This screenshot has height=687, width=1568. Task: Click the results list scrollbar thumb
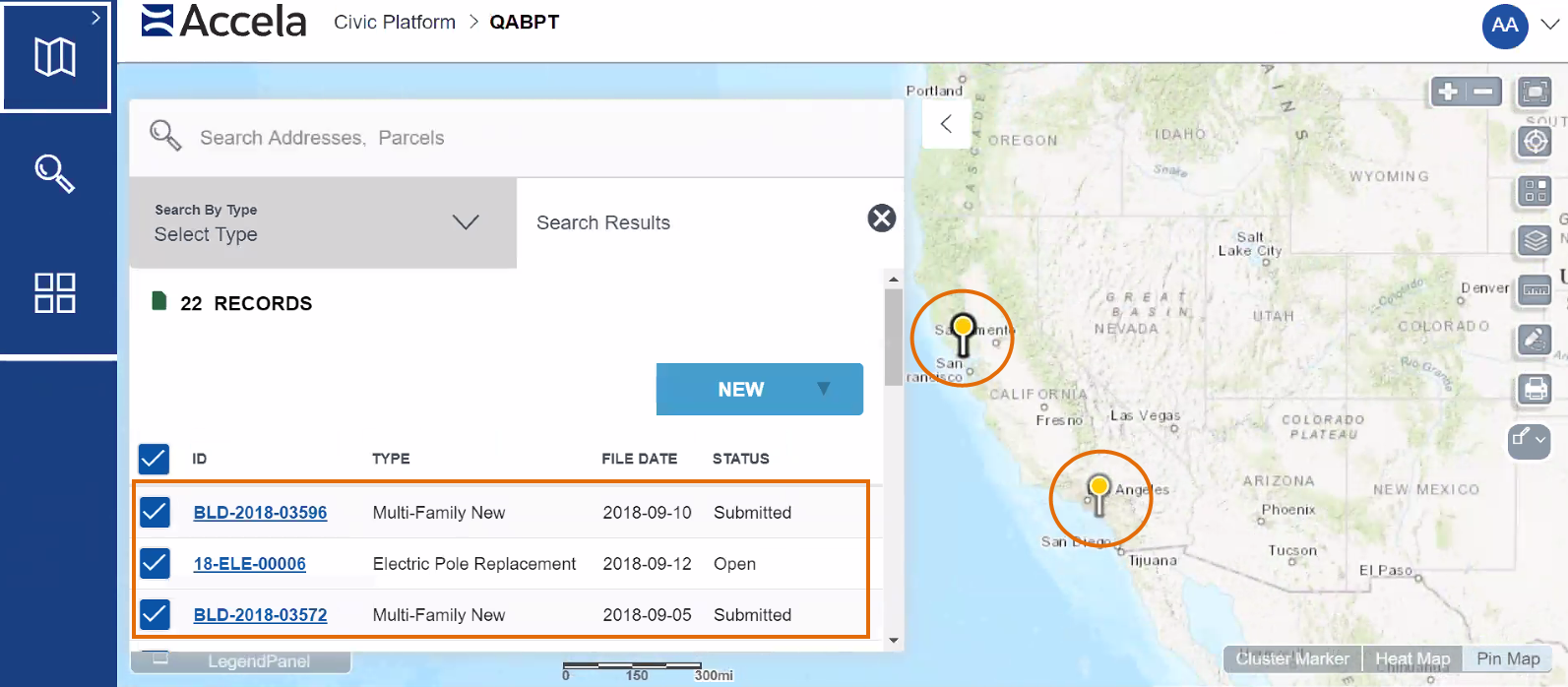893,337
